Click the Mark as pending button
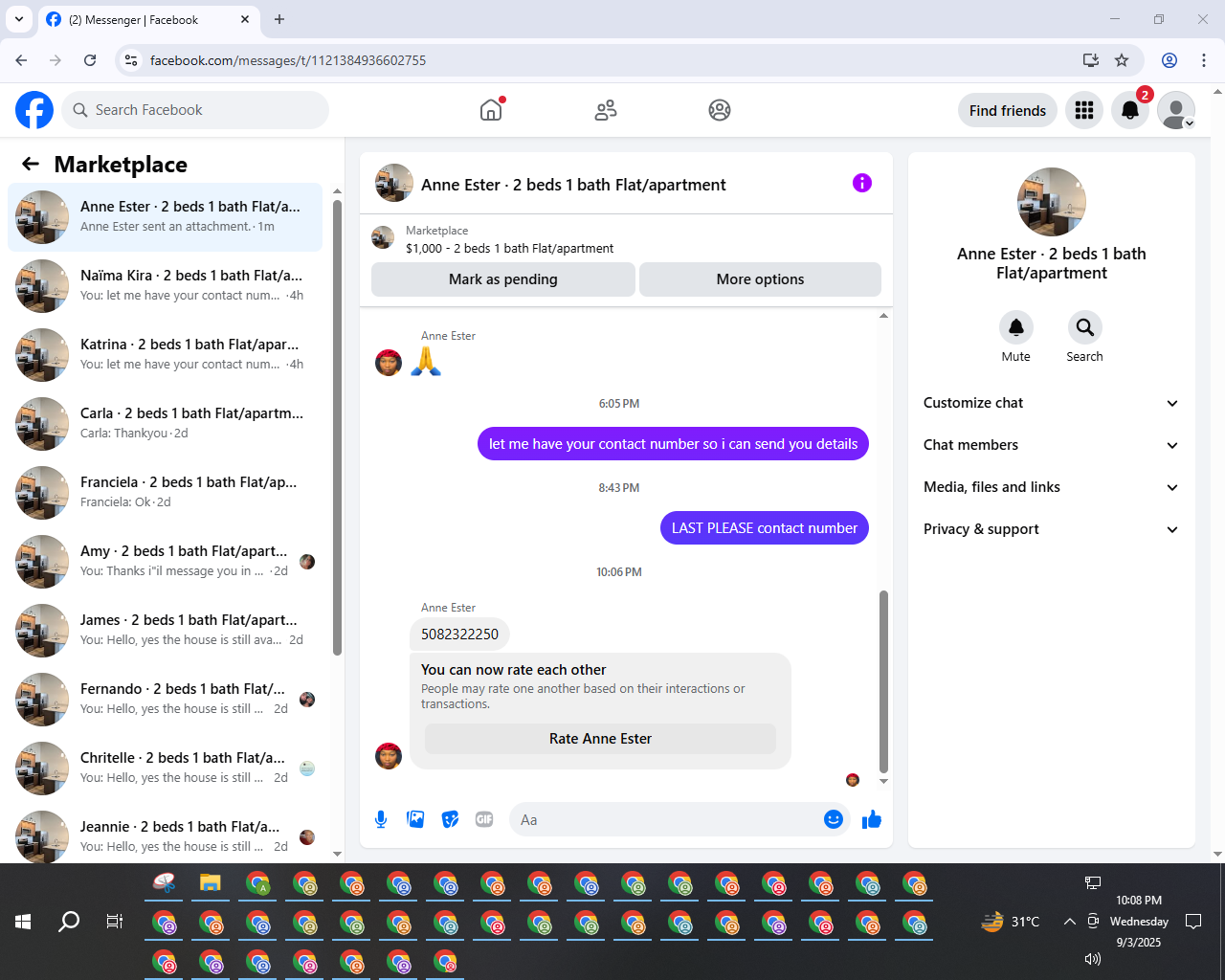1225x980 pixels. [x=503, y=279]
